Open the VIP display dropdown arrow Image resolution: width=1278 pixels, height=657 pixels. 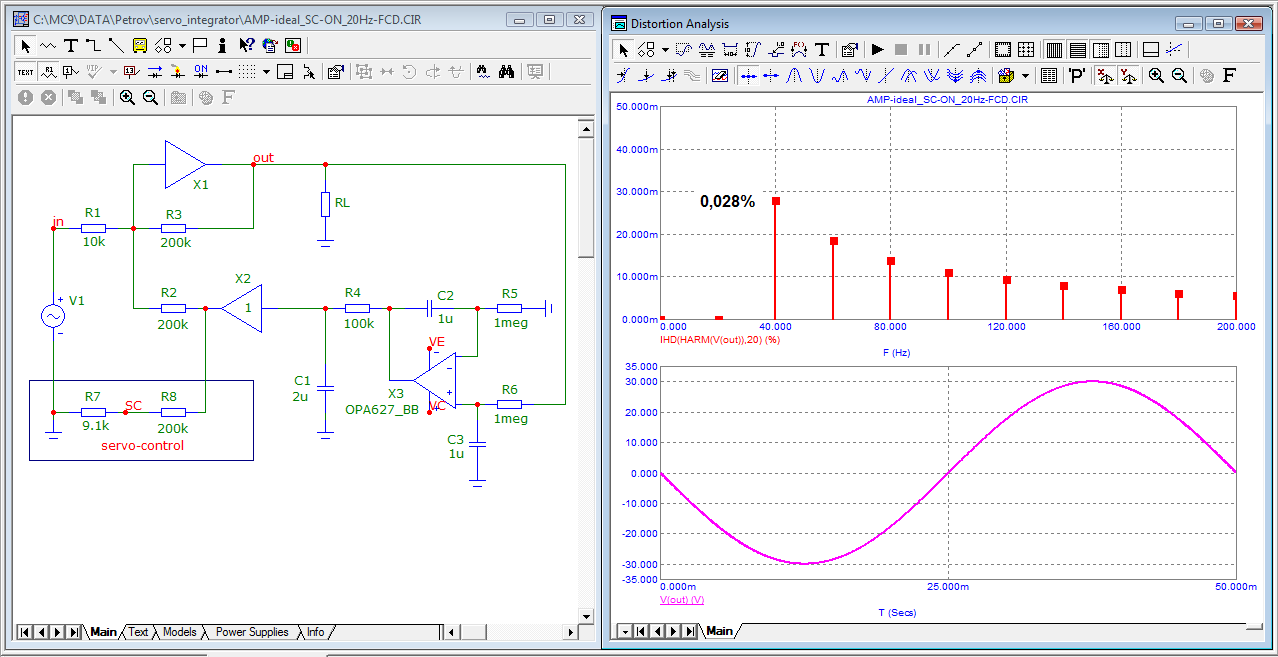[113, 72]
